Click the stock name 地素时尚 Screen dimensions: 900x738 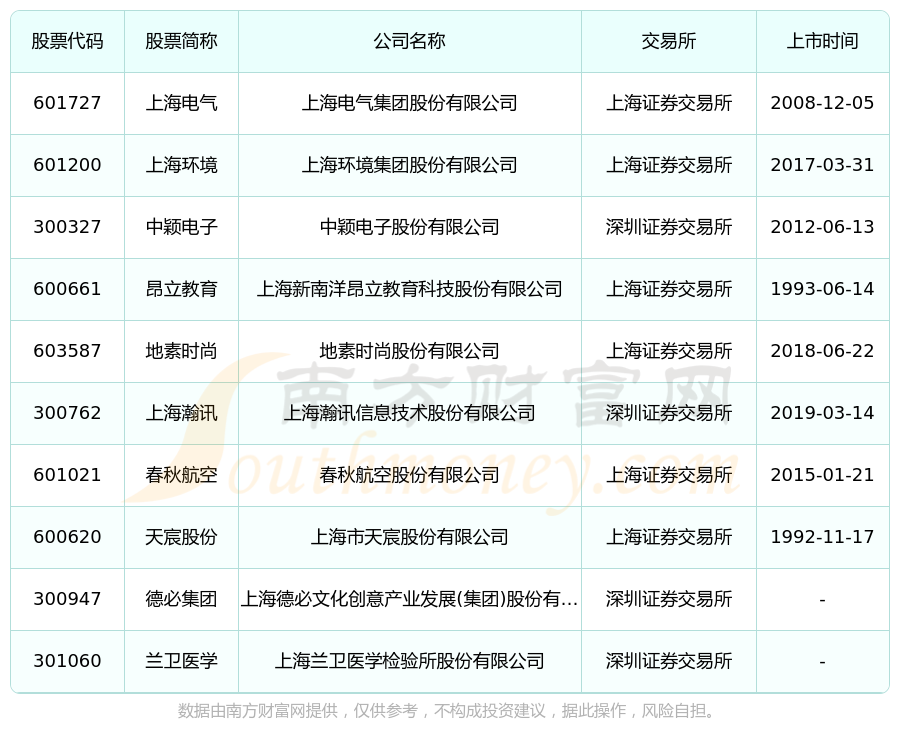[181, 351]
